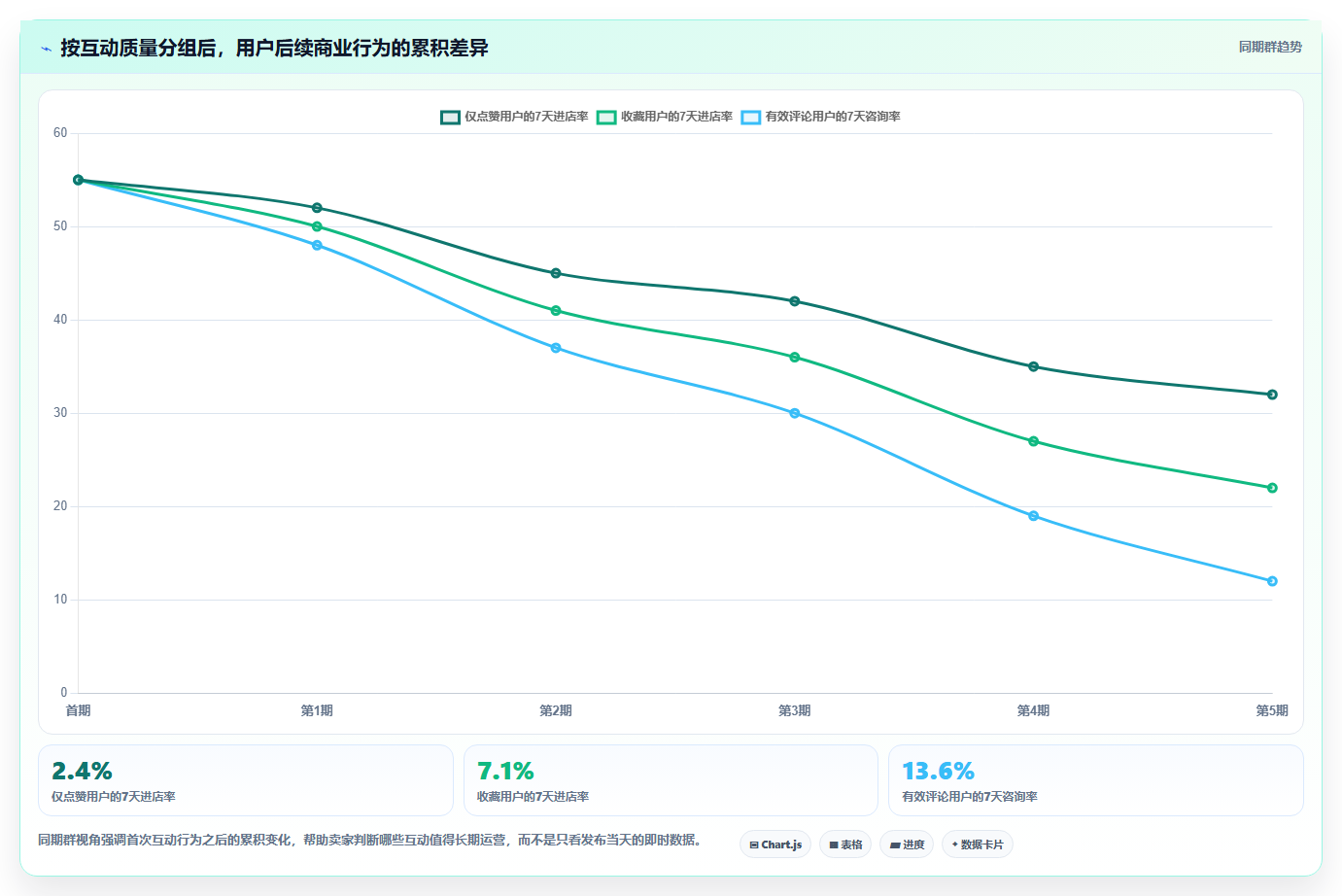Click the light green 第2期 data point
1342x896 pixels.
[556, 311]
